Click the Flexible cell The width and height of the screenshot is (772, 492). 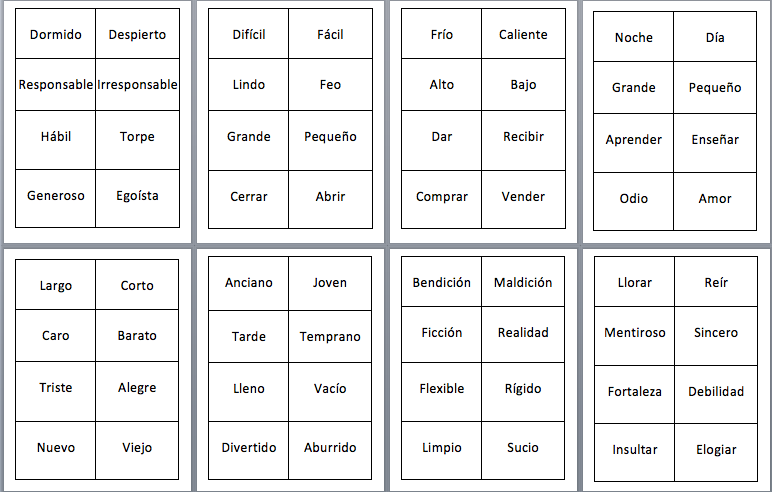pyautogui.click(x=441, y=389)
